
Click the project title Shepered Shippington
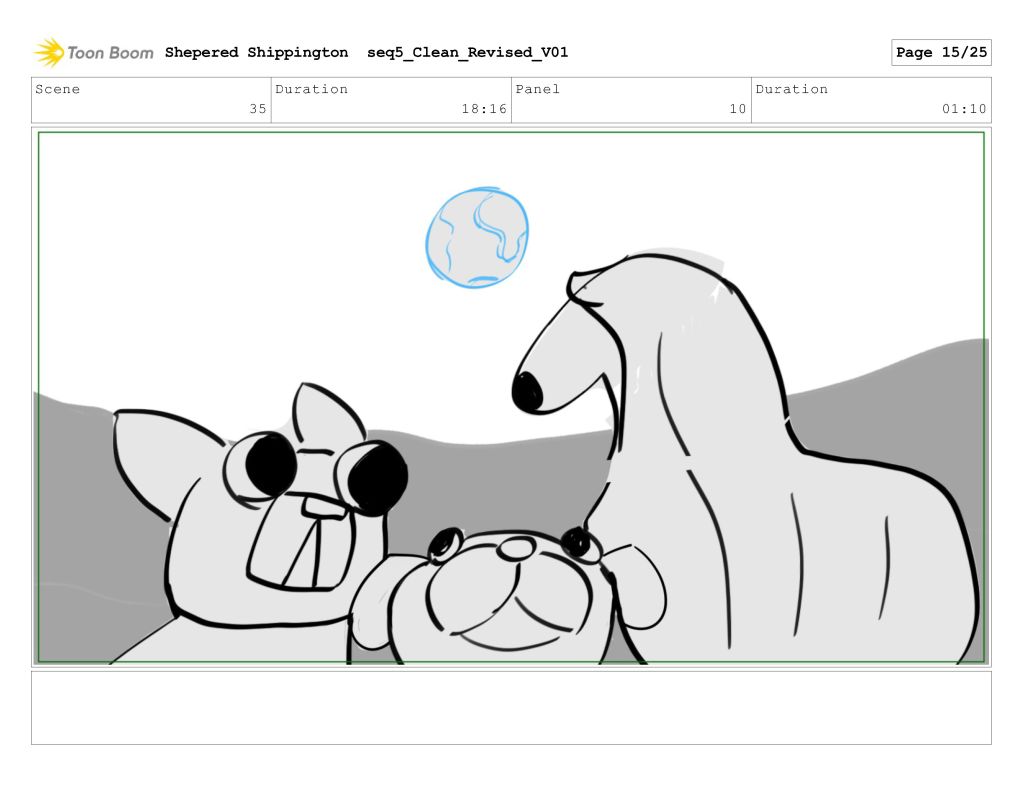pyautogui.click(x=256, y=53)
